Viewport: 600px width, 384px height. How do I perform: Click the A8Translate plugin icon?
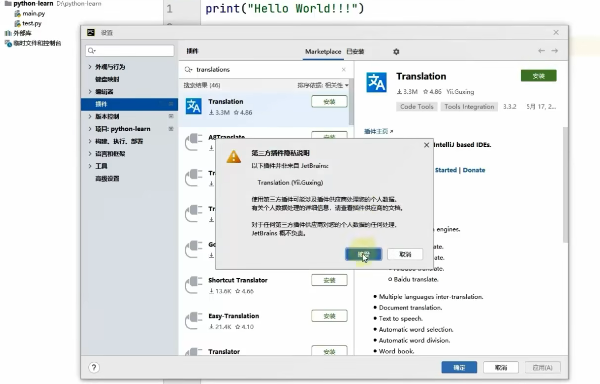click(x=194, y=142)
